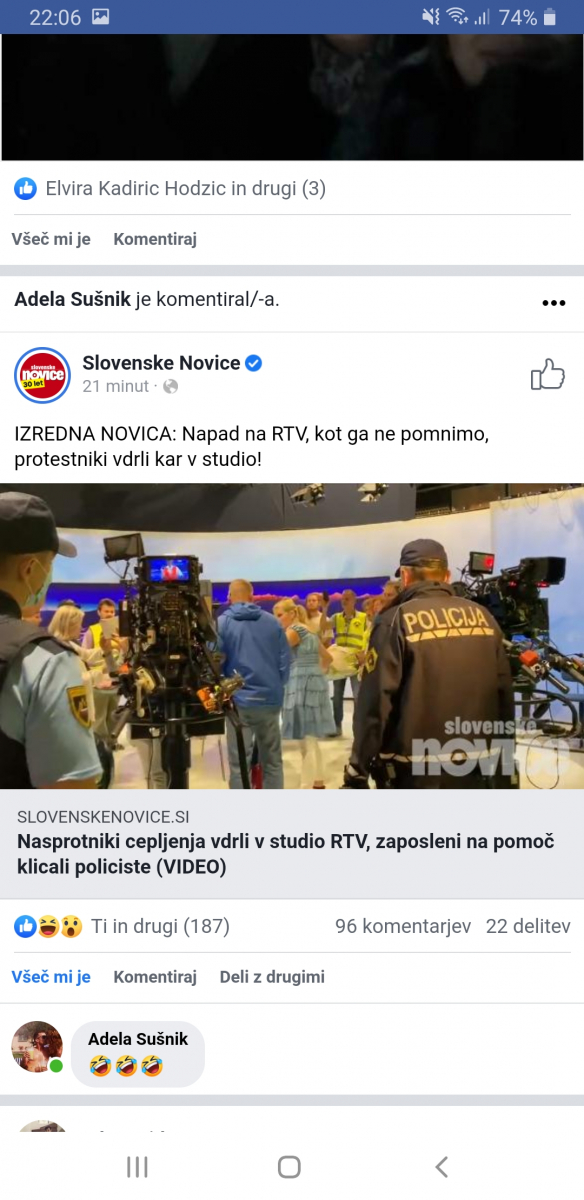Open Slovenske Novice profile logo

pyautogui.click(x=42, y=375)
